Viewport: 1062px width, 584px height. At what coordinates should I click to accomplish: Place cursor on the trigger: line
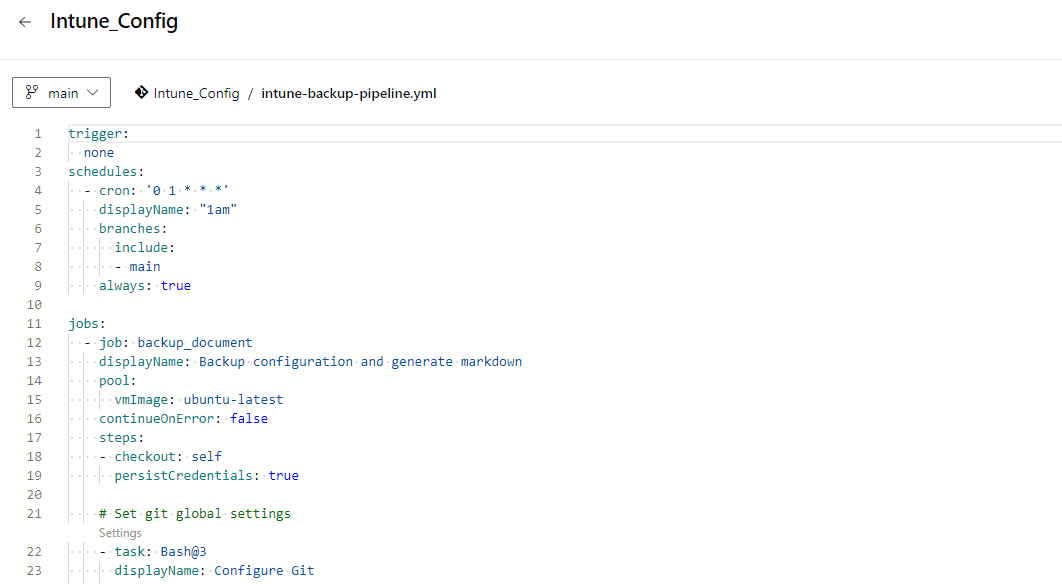99,134
